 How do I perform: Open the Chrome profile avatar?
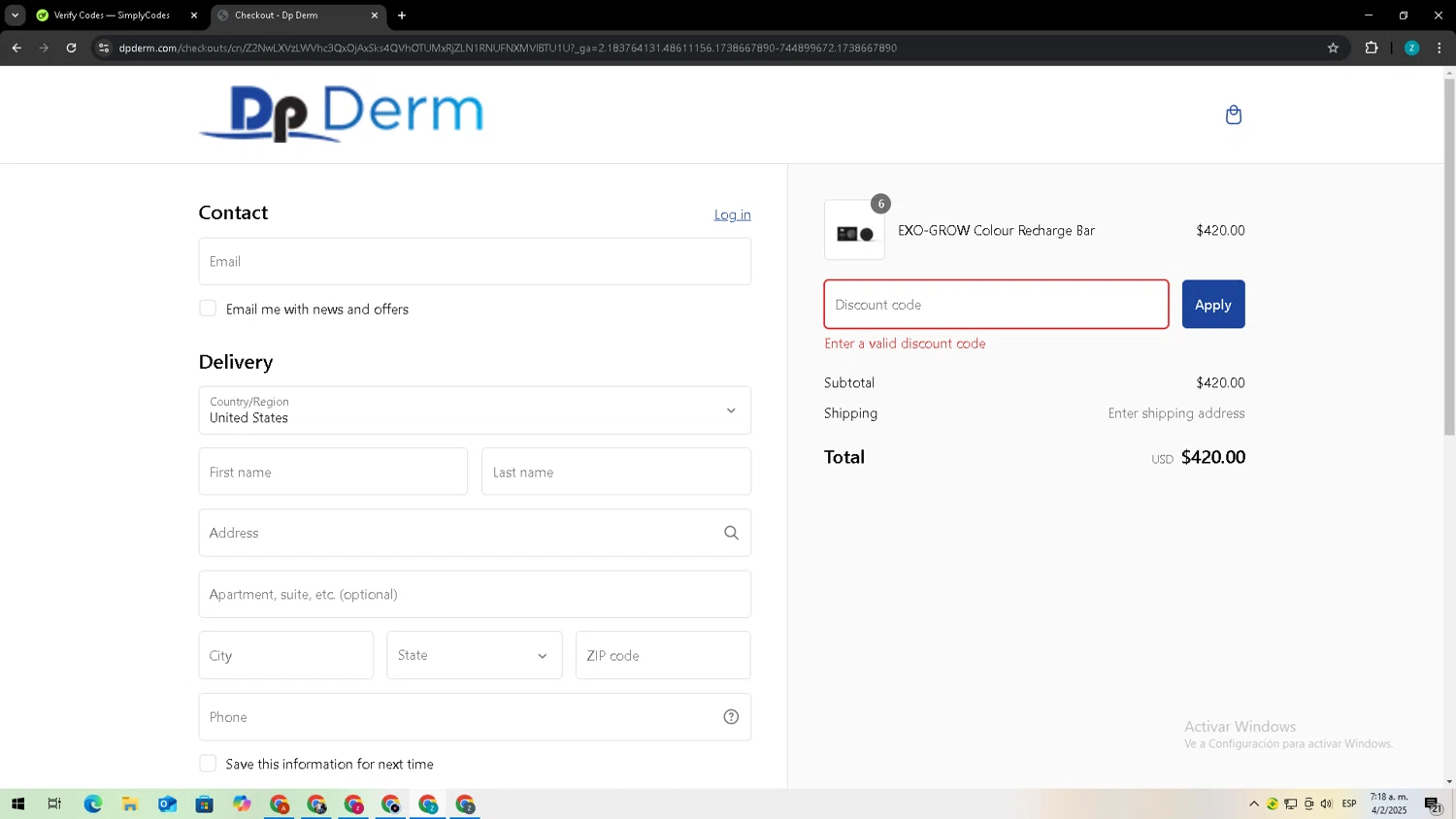point(1411,48)
